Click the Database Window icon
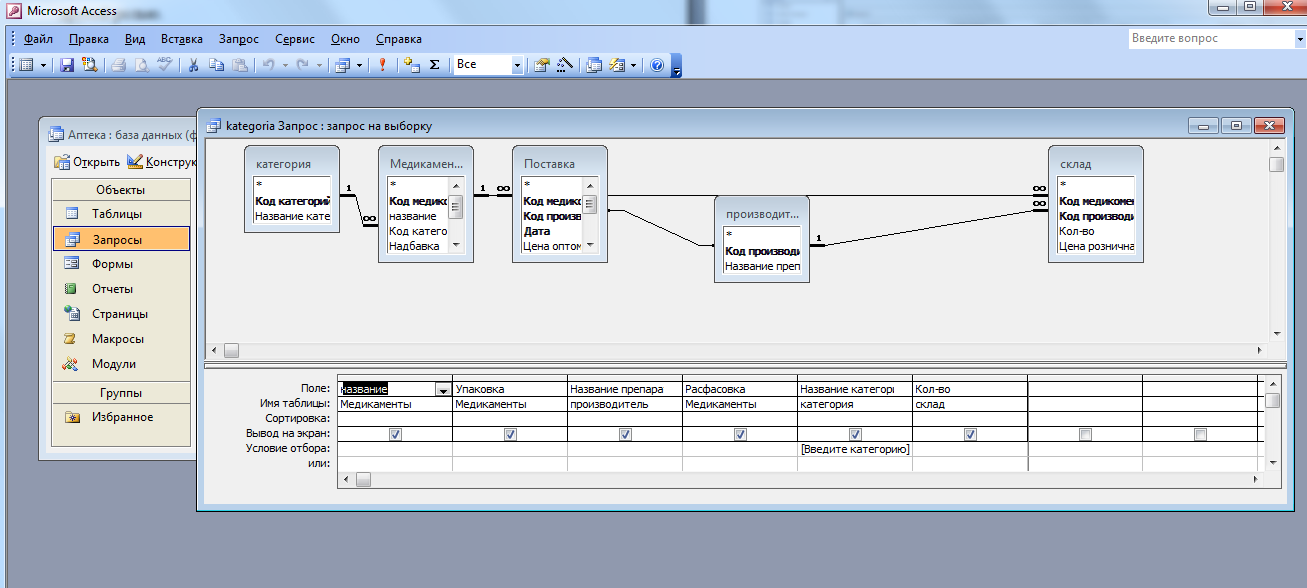 [x=594, y=64]
